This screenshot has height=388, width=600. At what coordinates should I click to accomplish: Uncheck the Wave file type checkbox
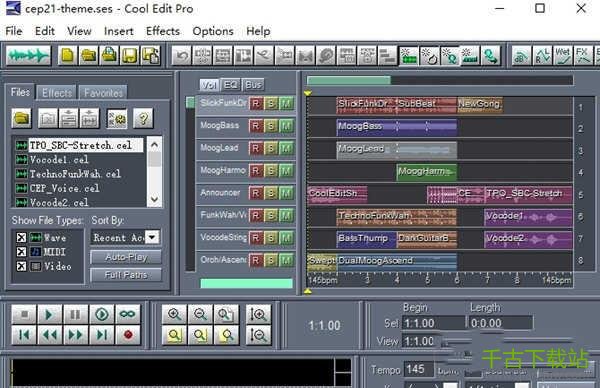coord(21,238)
